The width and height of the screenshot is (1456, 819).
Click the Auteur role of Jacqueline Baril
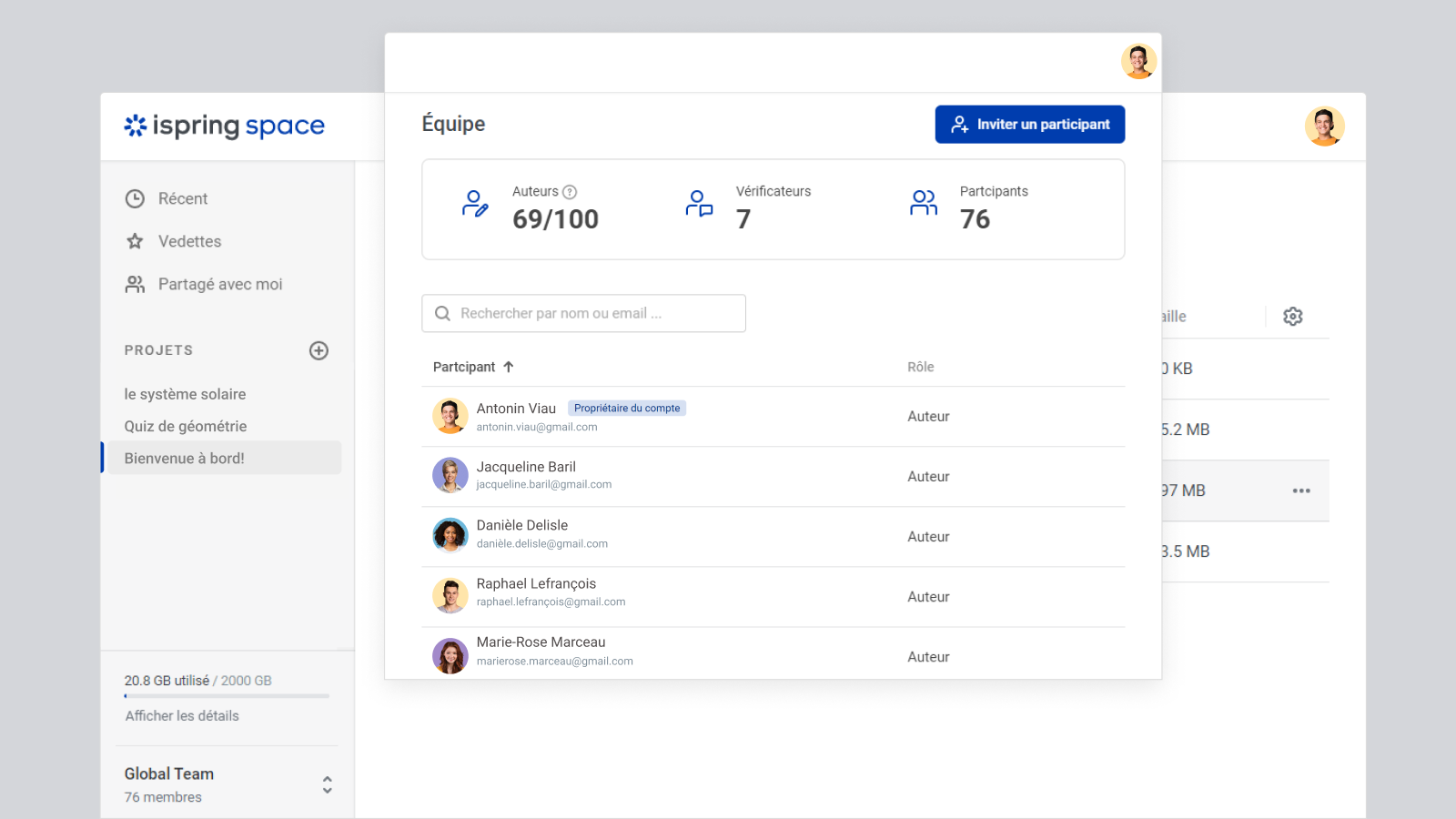[928, 477]
